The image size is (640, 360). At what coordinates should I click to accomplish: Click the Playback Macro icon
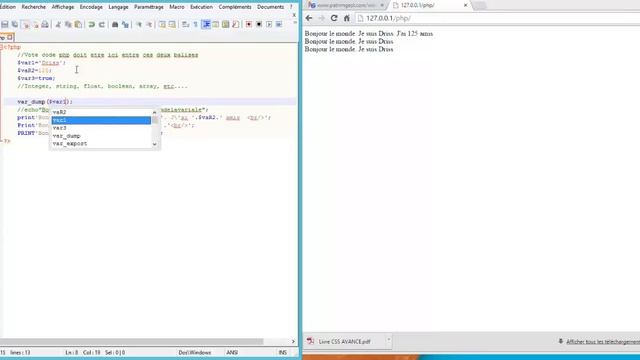[x=269, y=24]
